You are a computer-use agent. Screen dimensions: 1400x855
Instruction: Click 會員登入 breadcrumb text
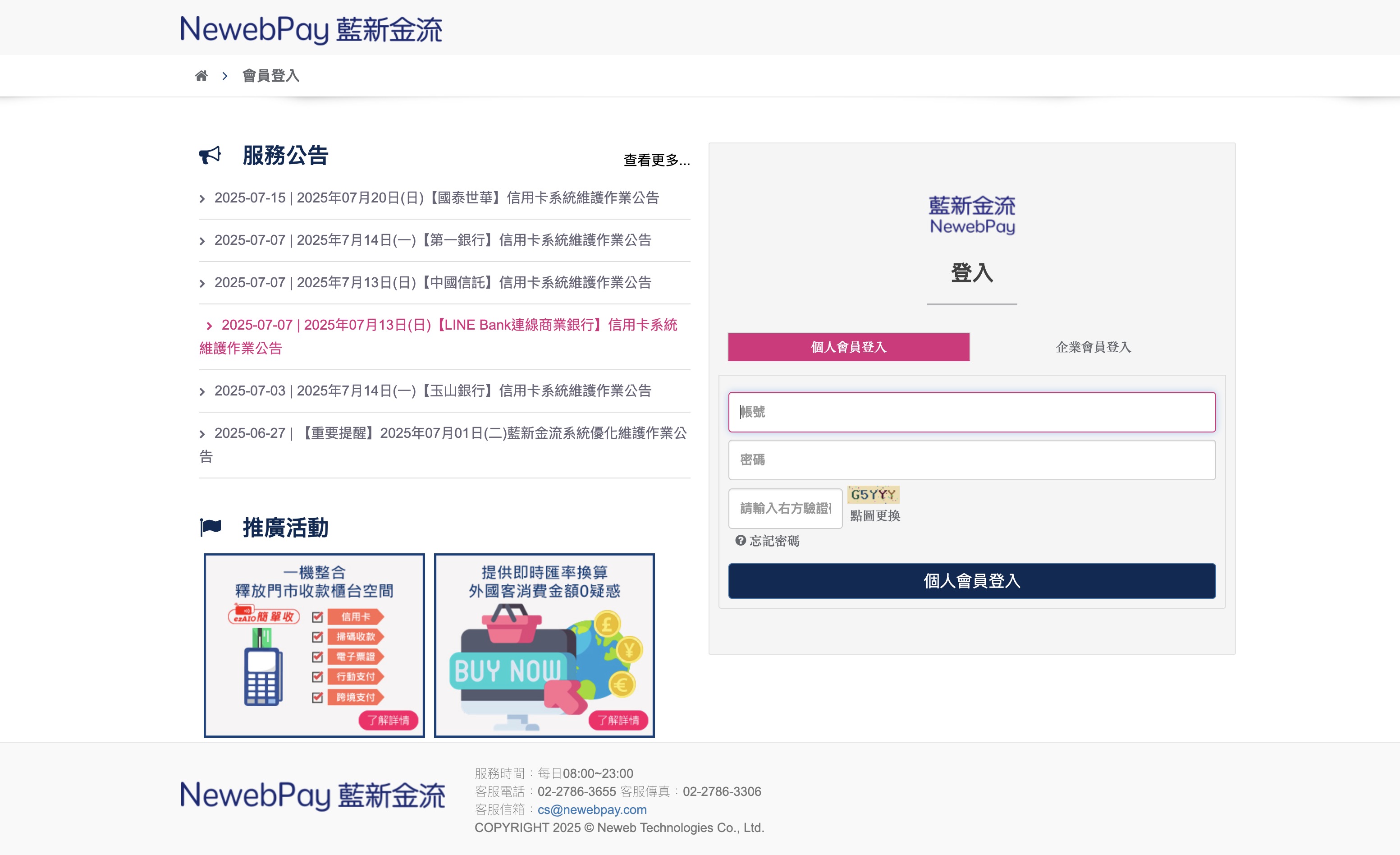click(270, 76)
